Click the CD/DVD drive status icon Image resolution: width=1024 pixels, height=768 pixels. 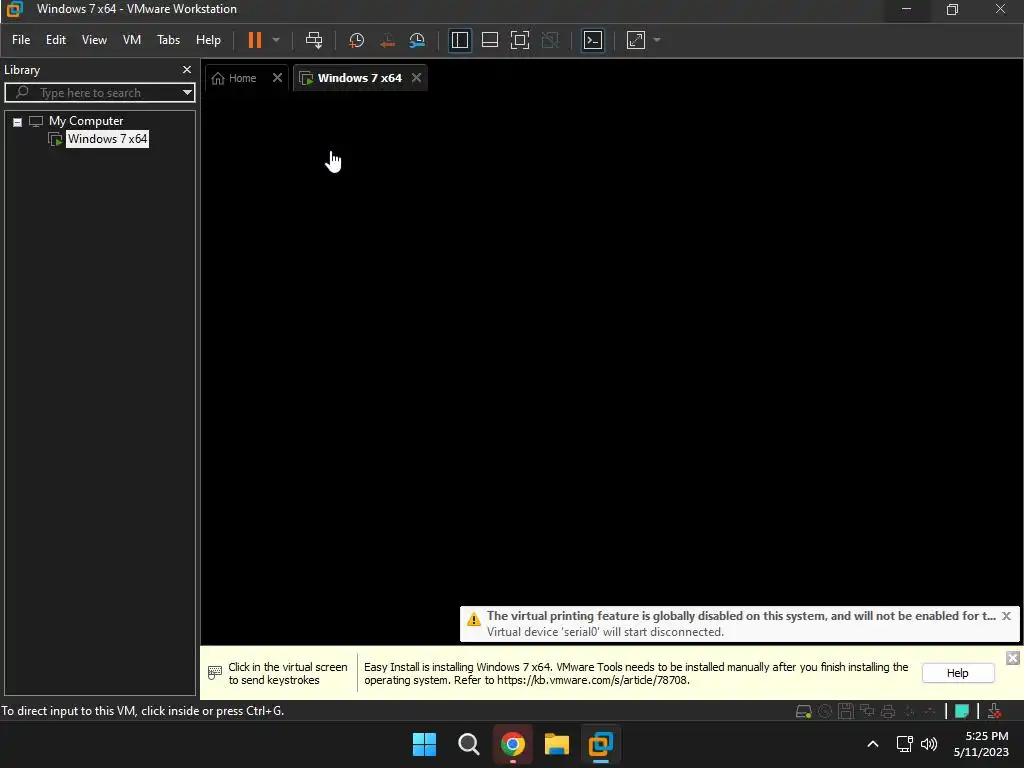point(825,711)
